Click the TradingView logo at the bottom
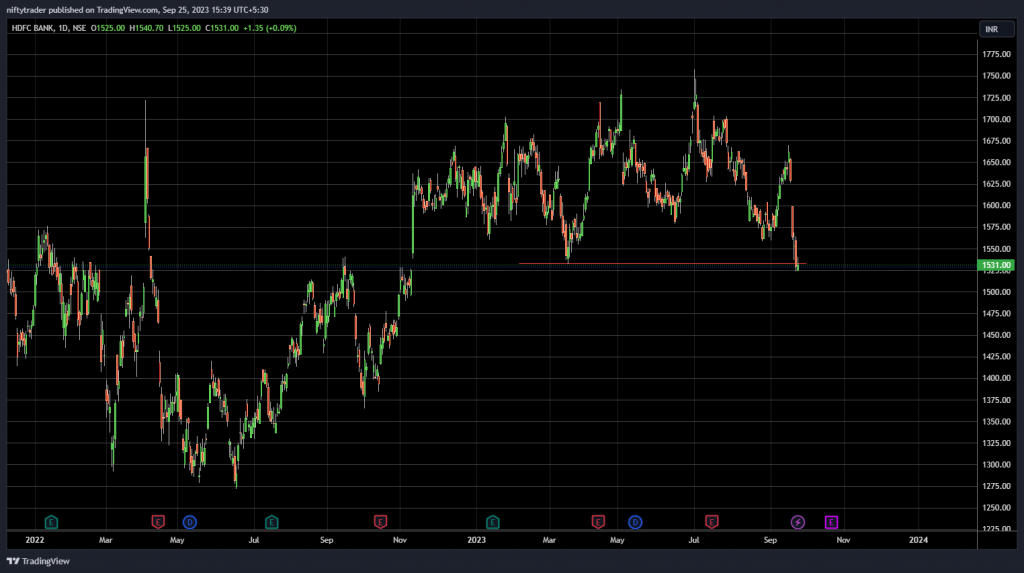Image resolution: width=1024 pixels, height=573 pixels. tap(39, 561)
